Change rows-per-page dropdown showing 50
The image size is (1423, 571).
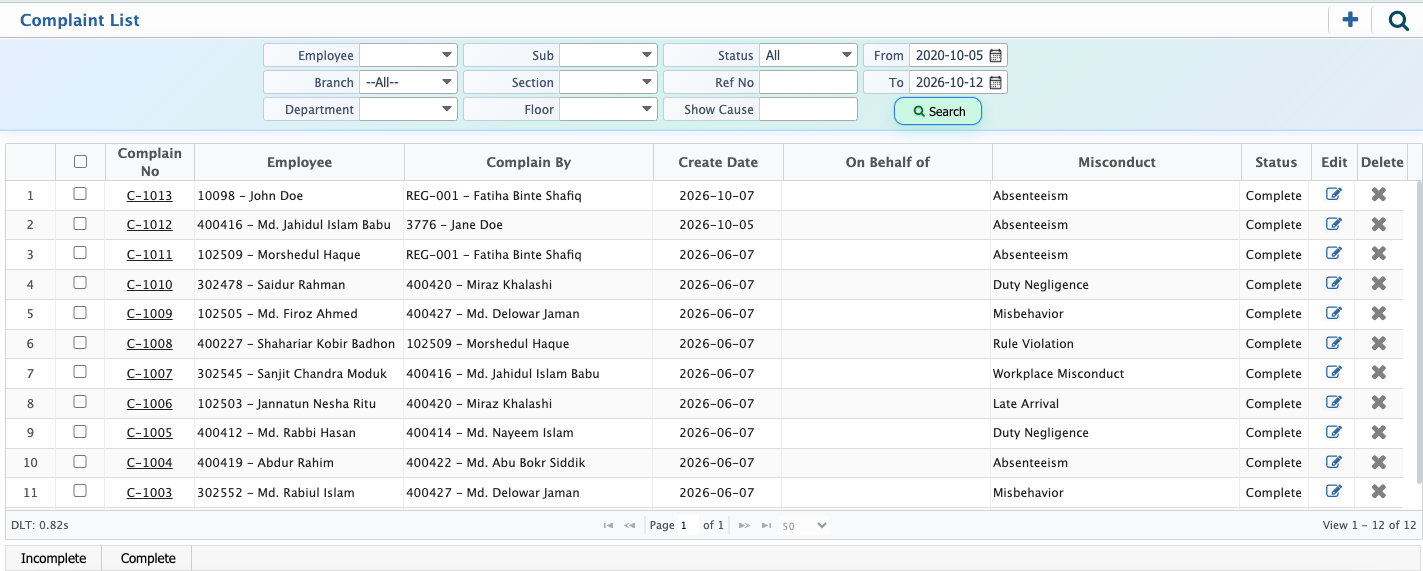804,525
